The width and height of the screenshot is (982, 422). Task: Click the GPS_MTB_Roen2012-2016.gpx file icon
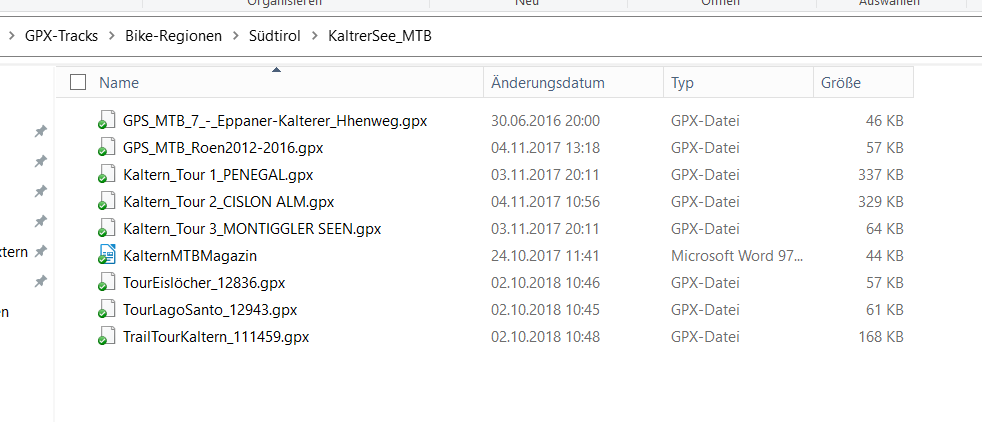click(x=106, y=148)
